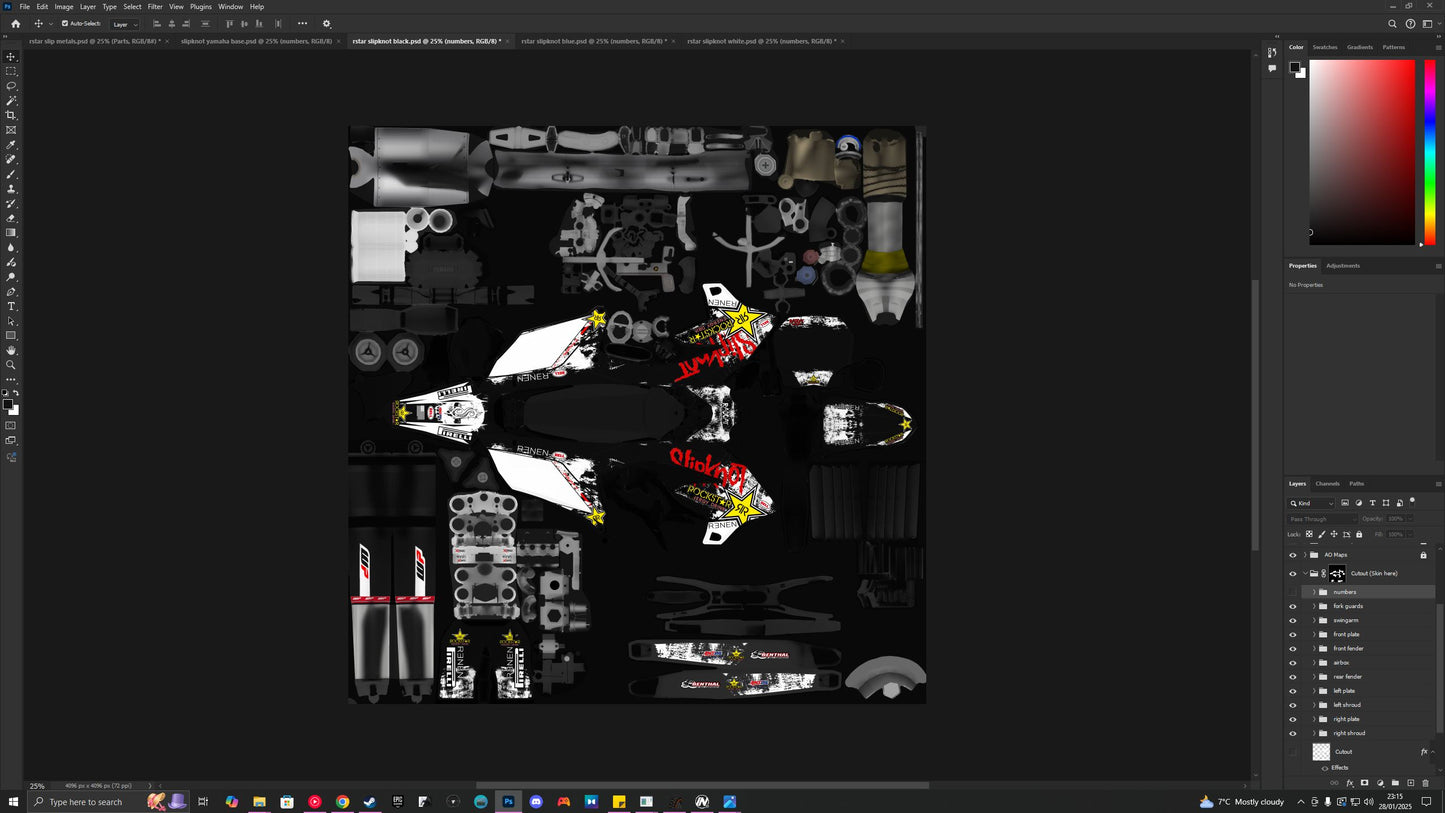Toggle the Auto-Select checkbox

coord(65,24)
